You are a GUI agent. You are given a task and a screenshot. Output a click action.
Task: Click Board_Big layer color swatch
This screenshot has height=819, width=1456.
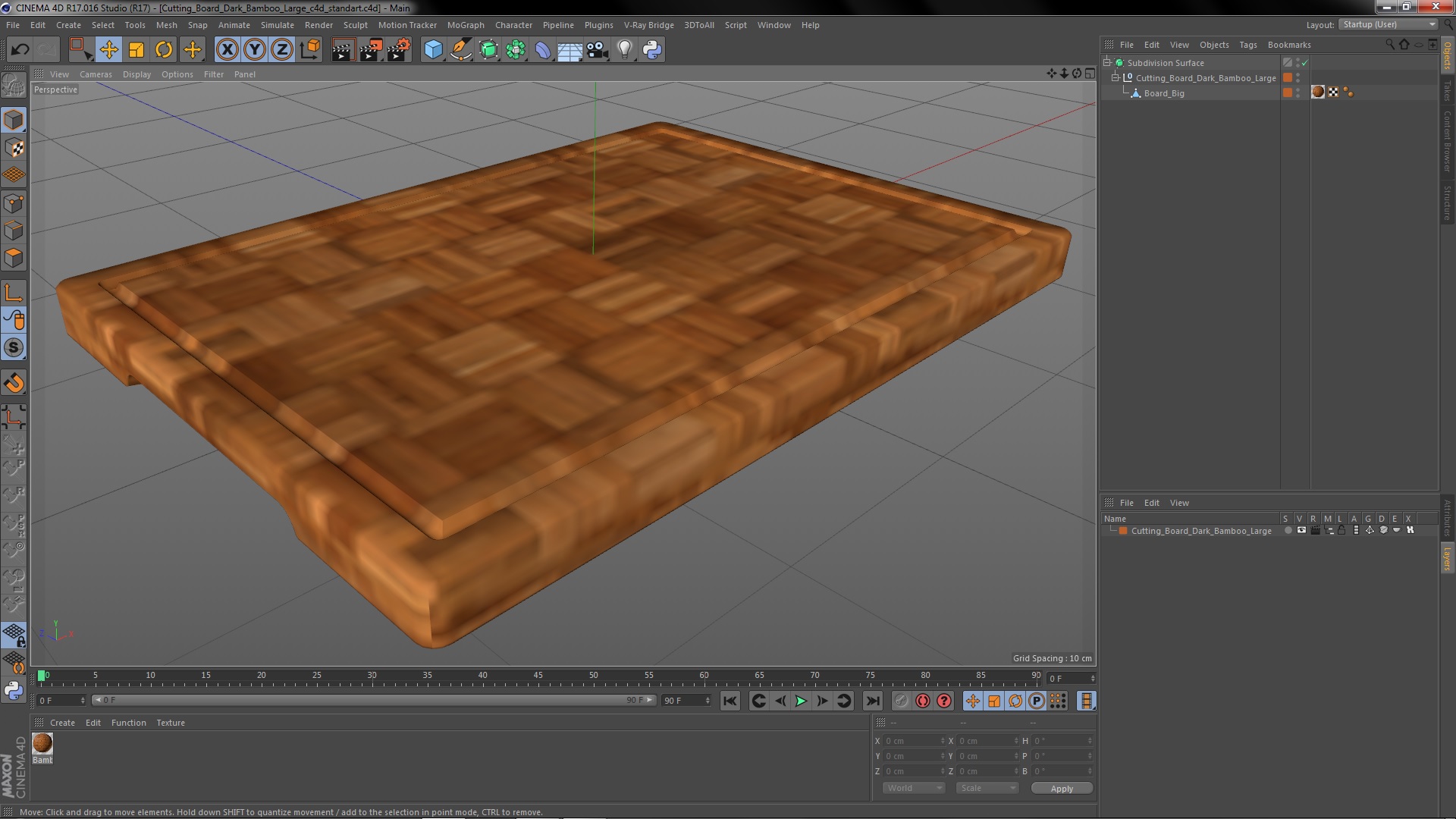pos(1287,93)
